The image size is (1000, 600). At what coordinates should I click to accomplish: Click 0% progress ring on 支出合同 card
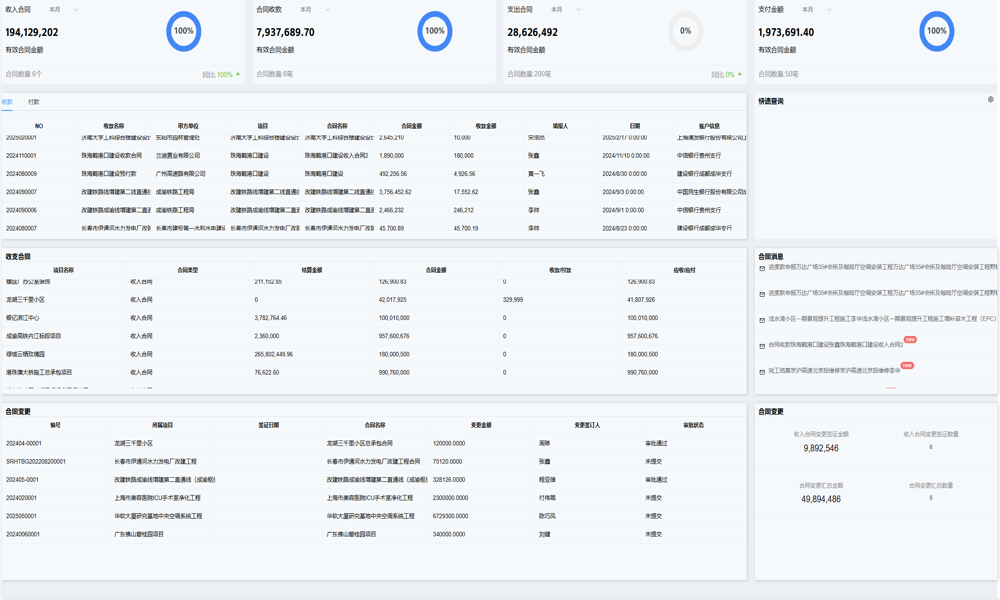pyautogui.click(x=685, y=31)
